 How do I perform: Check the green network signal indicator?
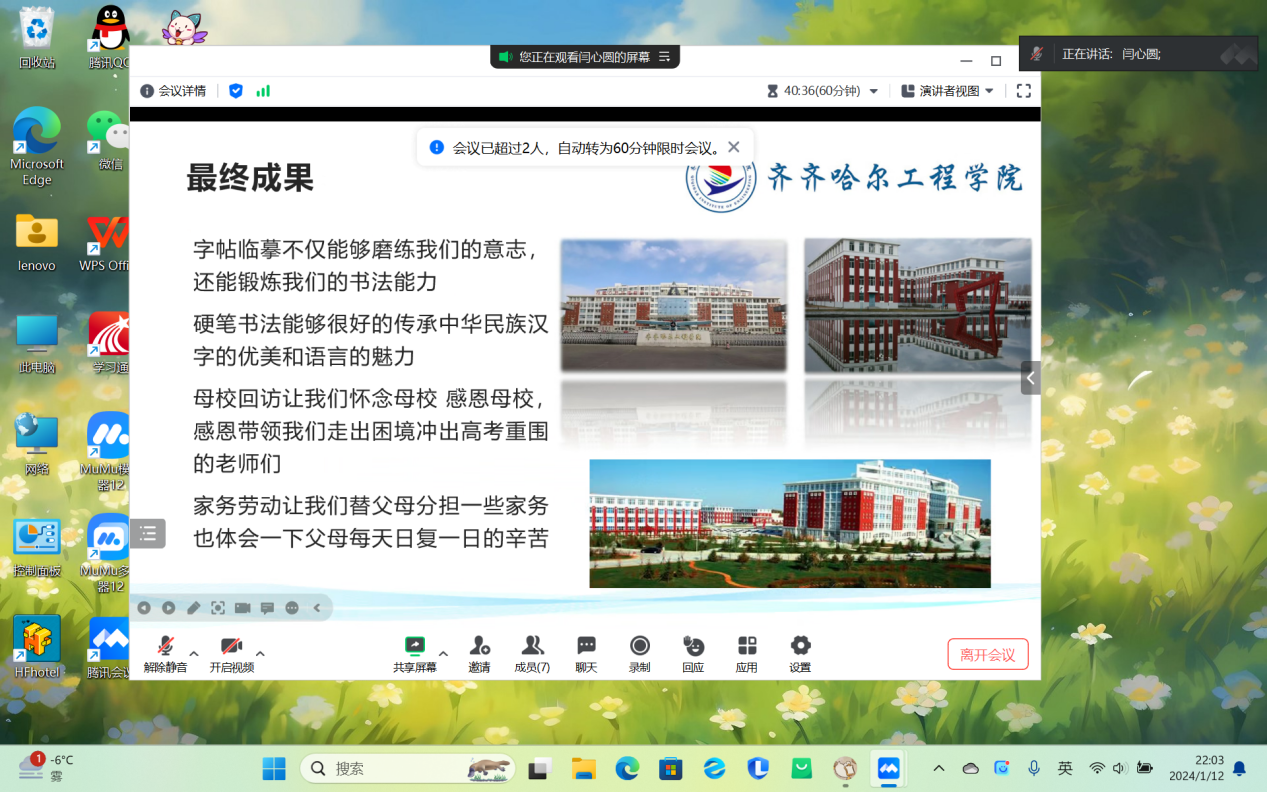pos(263,91)
